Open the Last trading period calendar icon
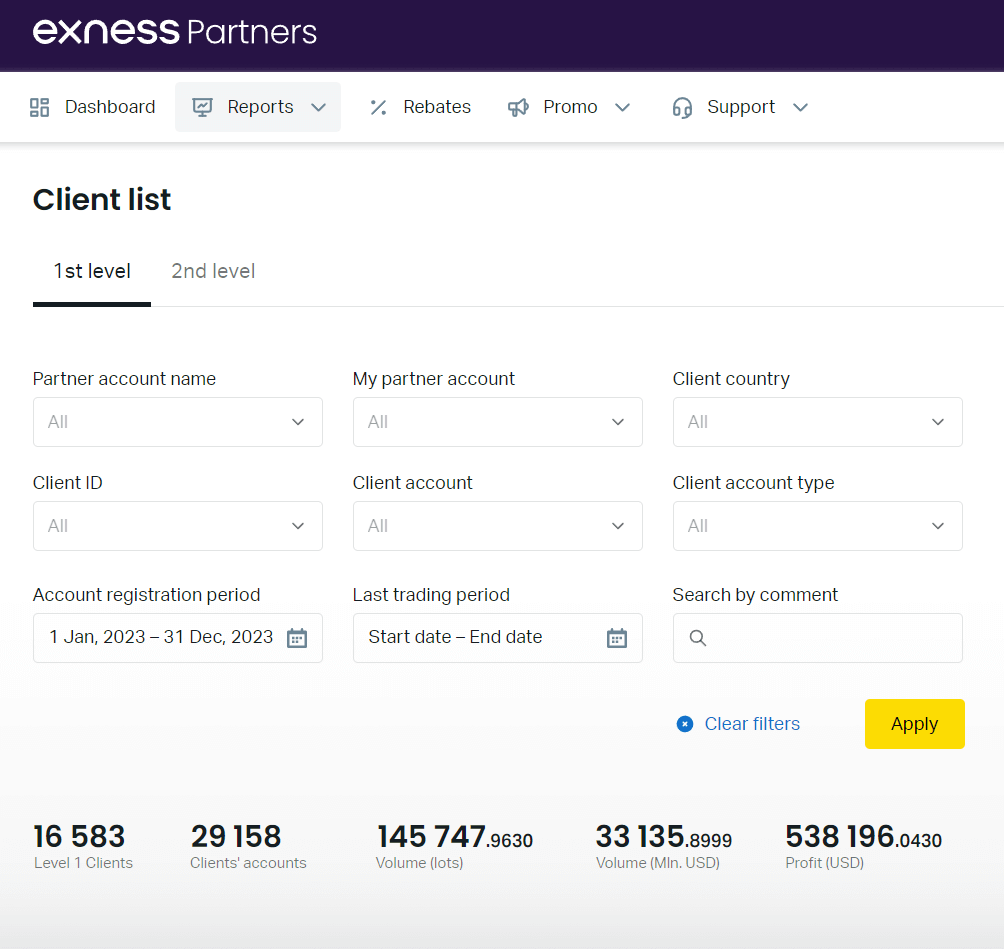Image resolution: width=1004 pixels, height=949 pixels. tap(617, 638)
